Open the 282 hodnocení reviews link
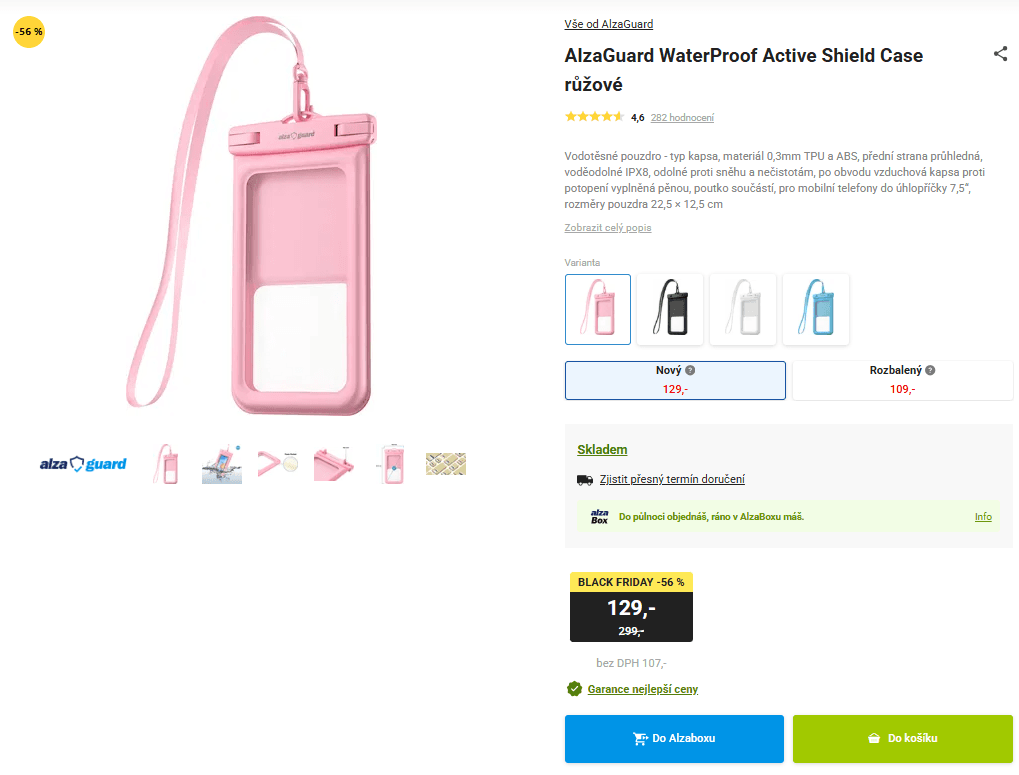 coord(682,118)
